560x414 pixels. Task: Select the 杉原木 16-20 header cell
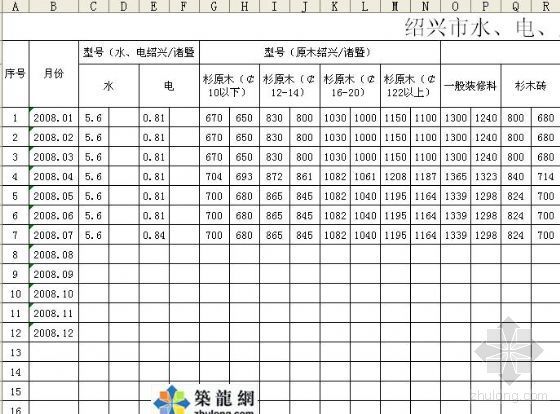pos(350,86)
